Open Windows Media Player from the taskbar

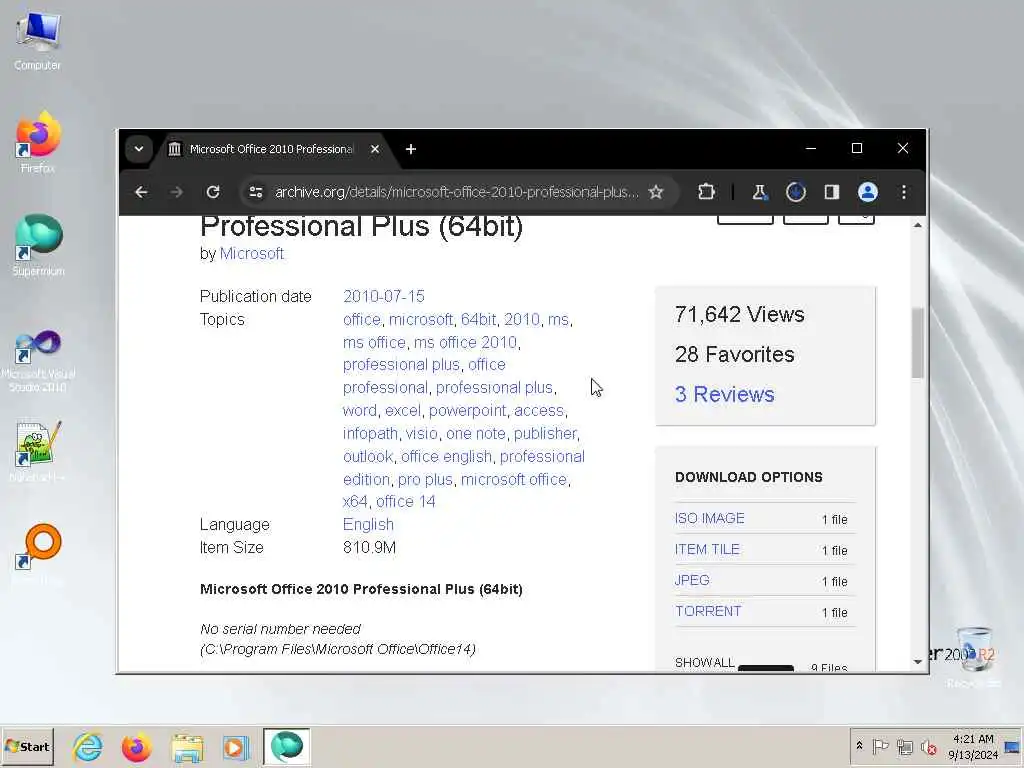coord(236,747)
